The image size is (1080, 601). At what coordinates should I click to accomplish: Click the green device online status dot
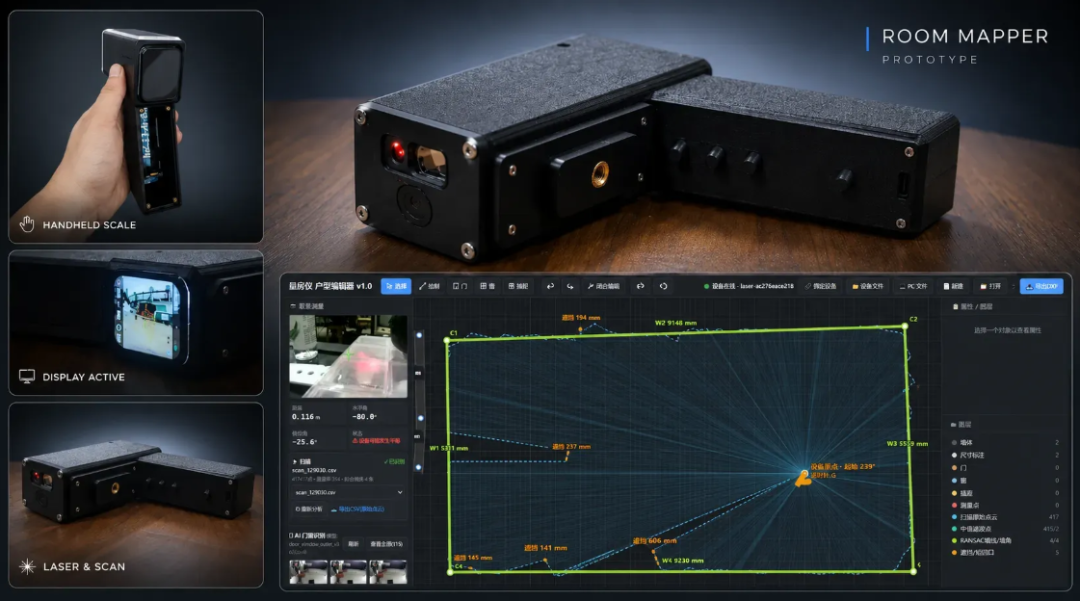706,286
